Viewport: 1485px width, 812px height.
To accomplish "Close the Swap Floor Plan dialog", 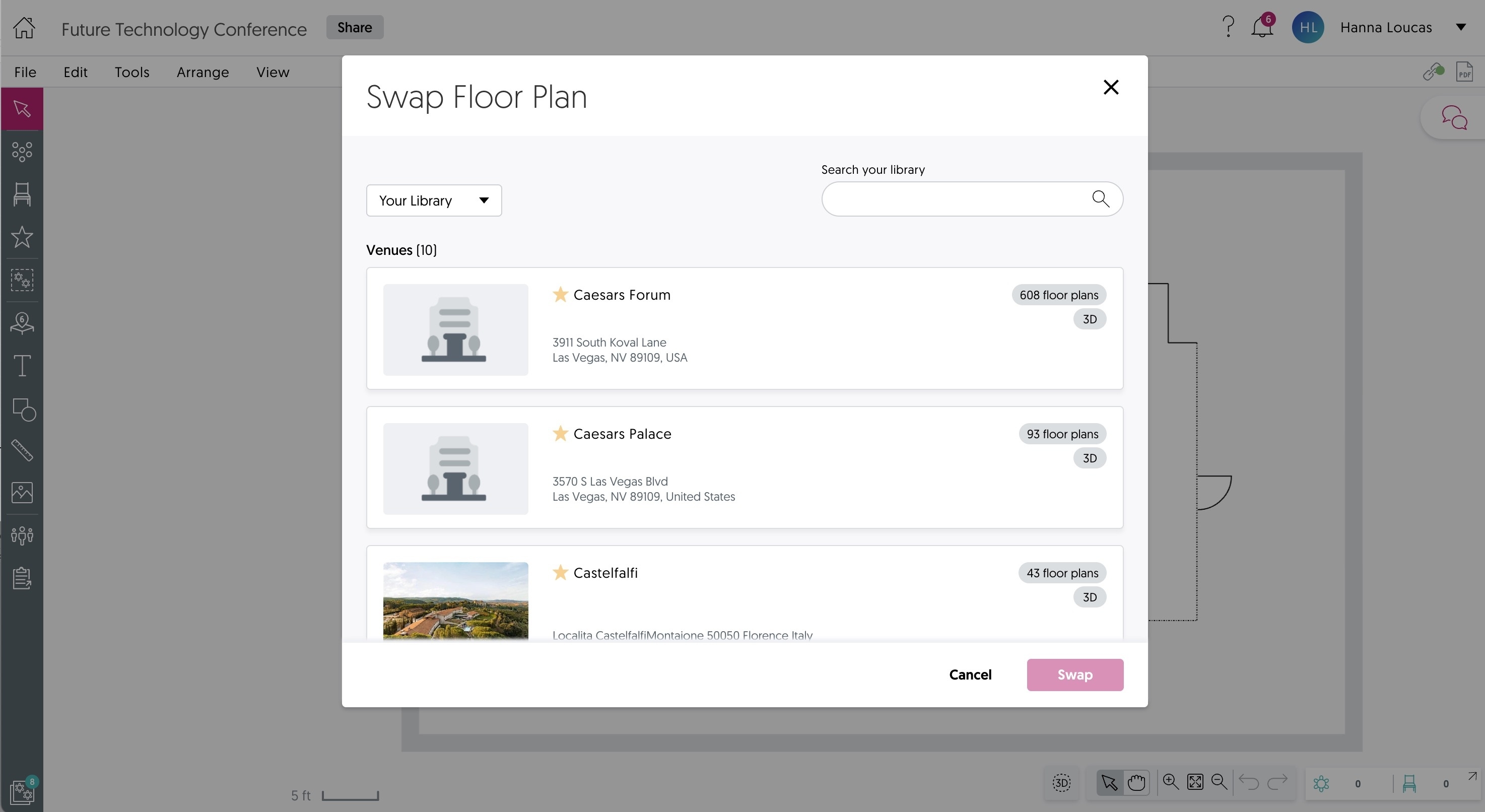I will (x=1110, y=87).
